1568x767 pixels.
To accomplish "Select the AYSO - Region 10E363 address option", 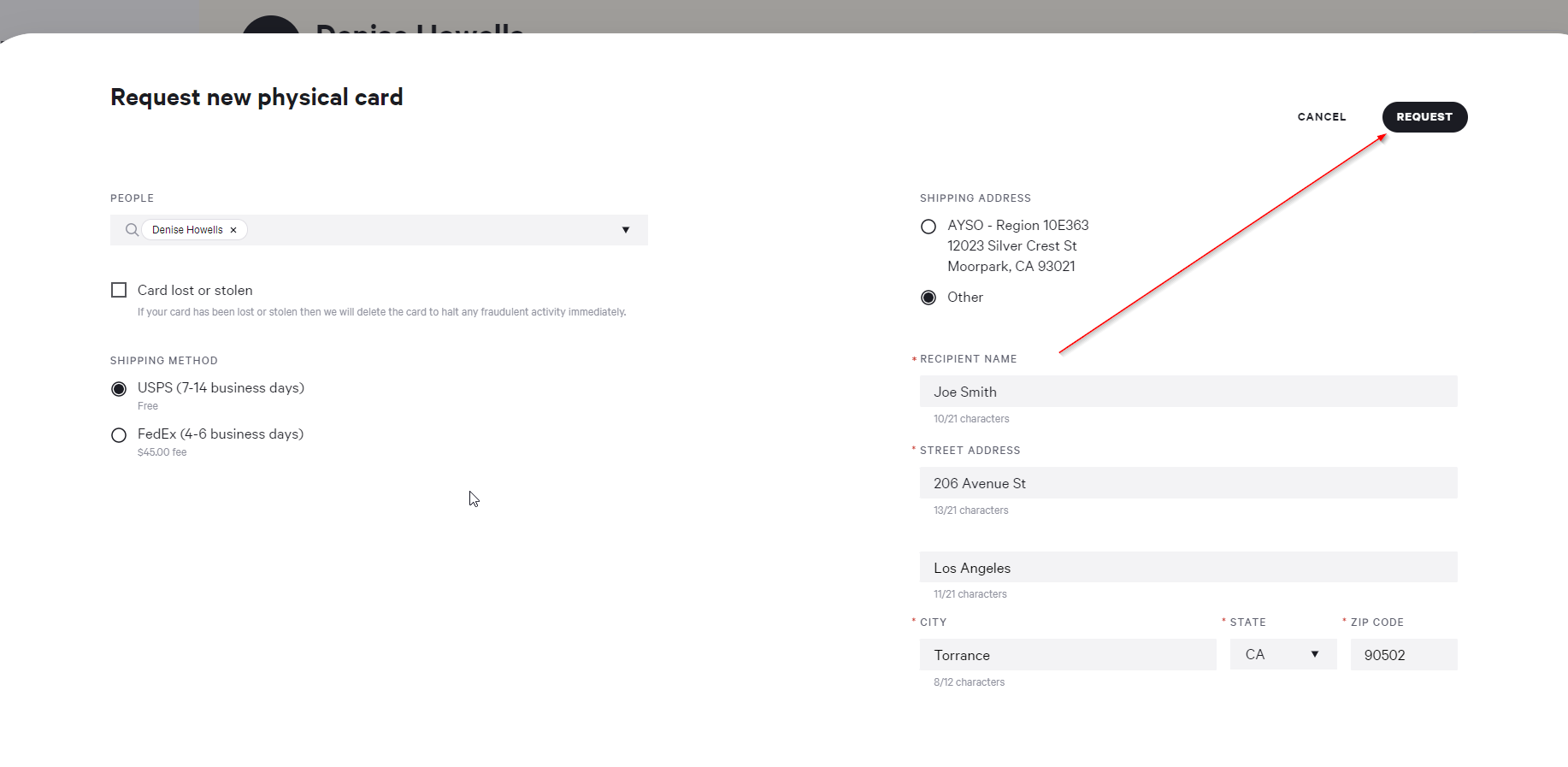I will (928, 227).
